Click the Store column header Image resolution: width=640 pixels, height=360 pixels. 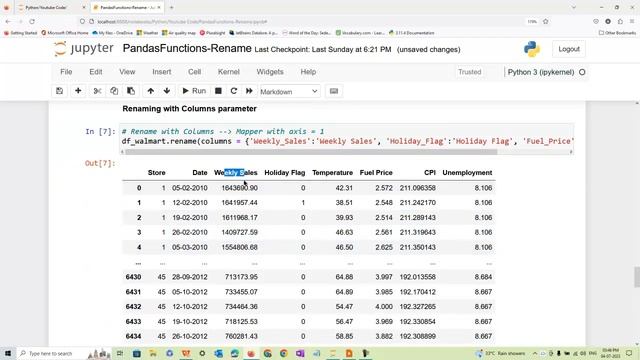pyautogui.click(x=156, y=173)
